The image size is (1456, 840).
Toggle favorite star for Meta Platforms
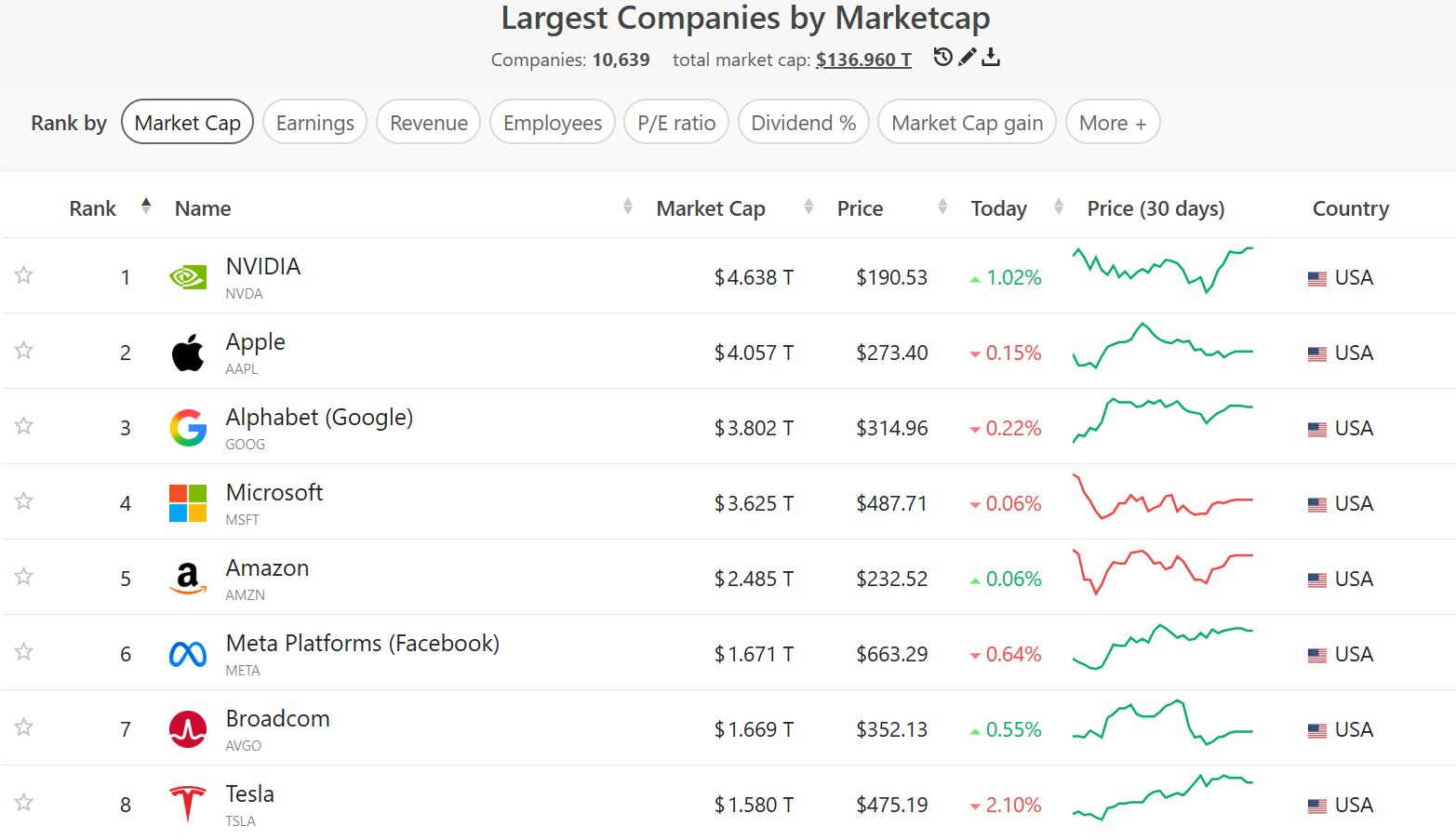(x=24, y=652)
